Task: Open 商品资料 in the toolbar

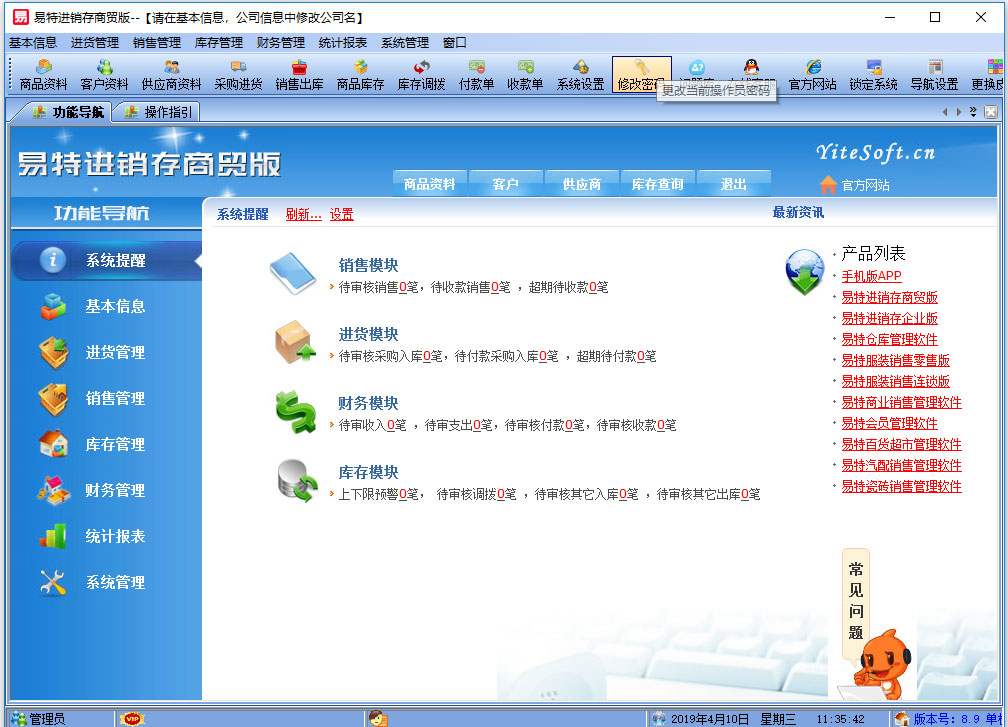Action: [x=44, y=75]
